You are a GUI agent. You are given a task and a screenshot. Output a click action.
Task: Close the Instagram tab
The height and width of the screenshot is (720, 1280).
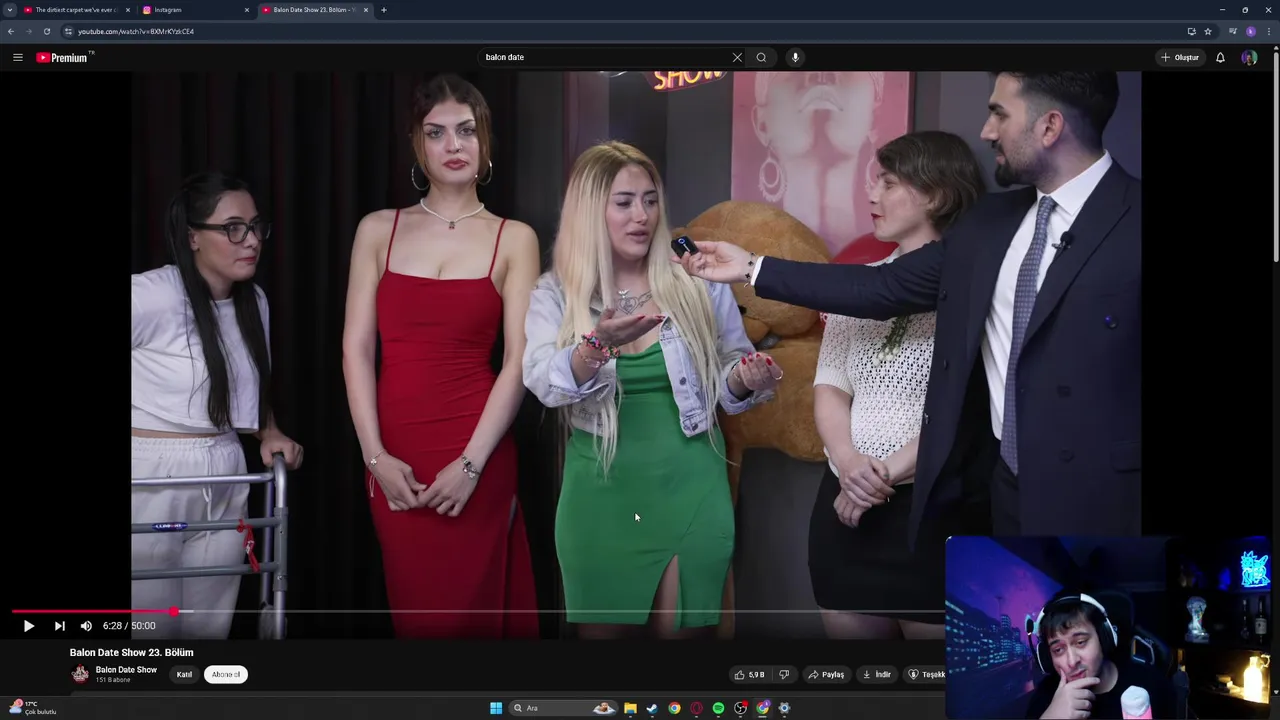click(x=247, y=10)
